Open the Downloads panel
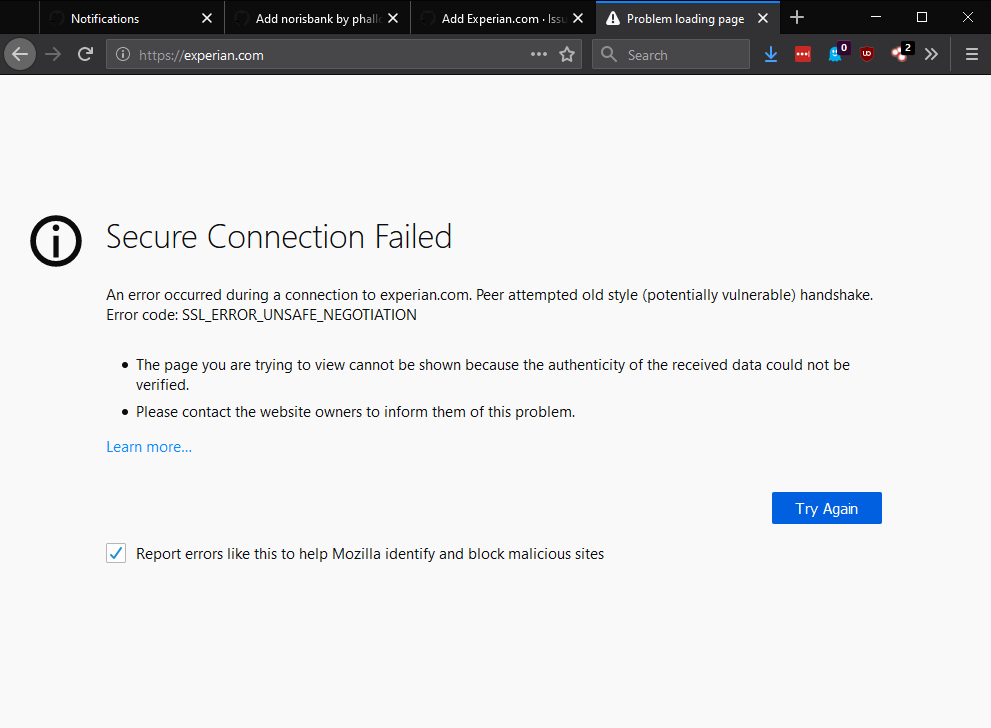Viewport: 991px width, 728px height. click(770, 54)
